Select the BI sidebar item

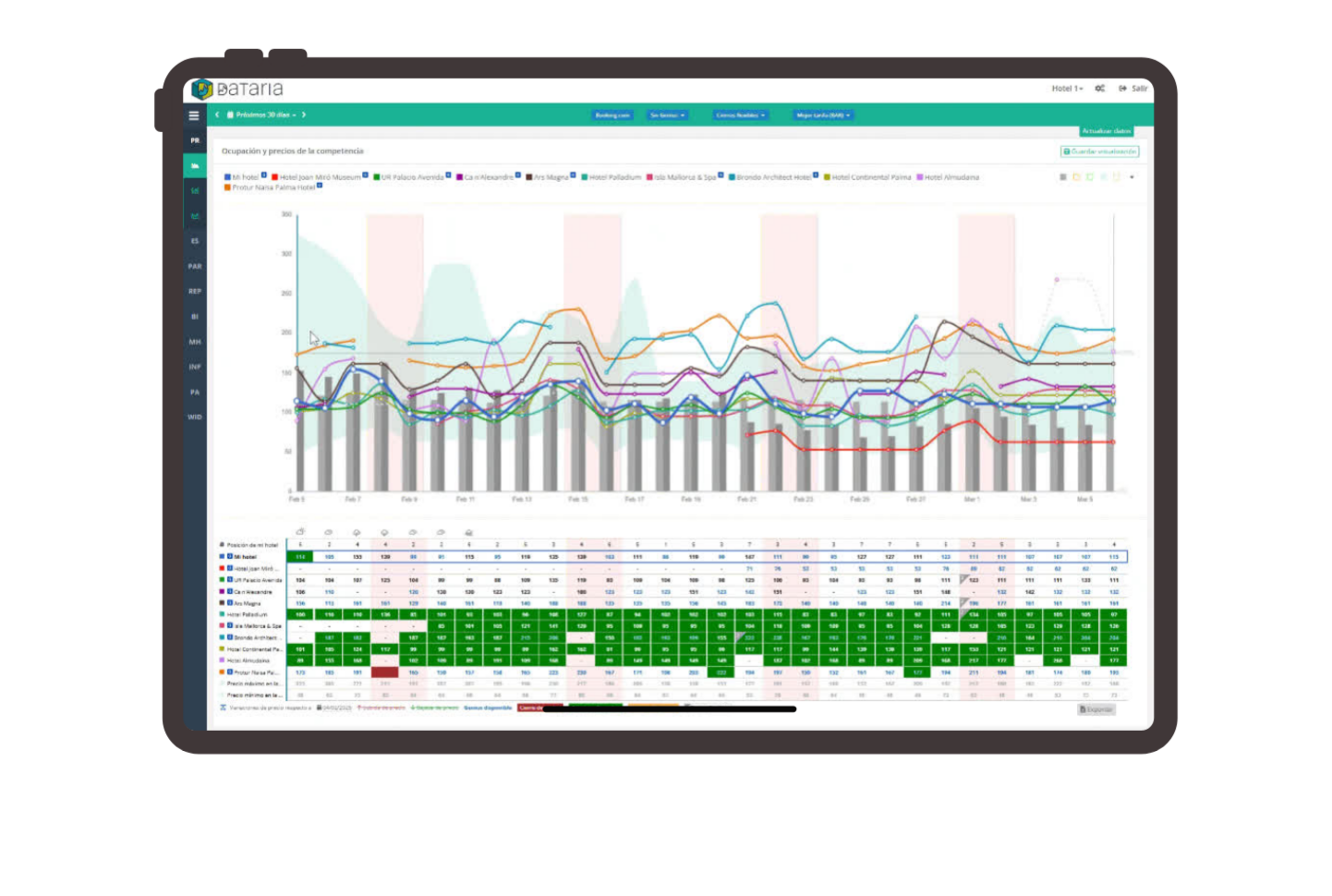point(195,317)
